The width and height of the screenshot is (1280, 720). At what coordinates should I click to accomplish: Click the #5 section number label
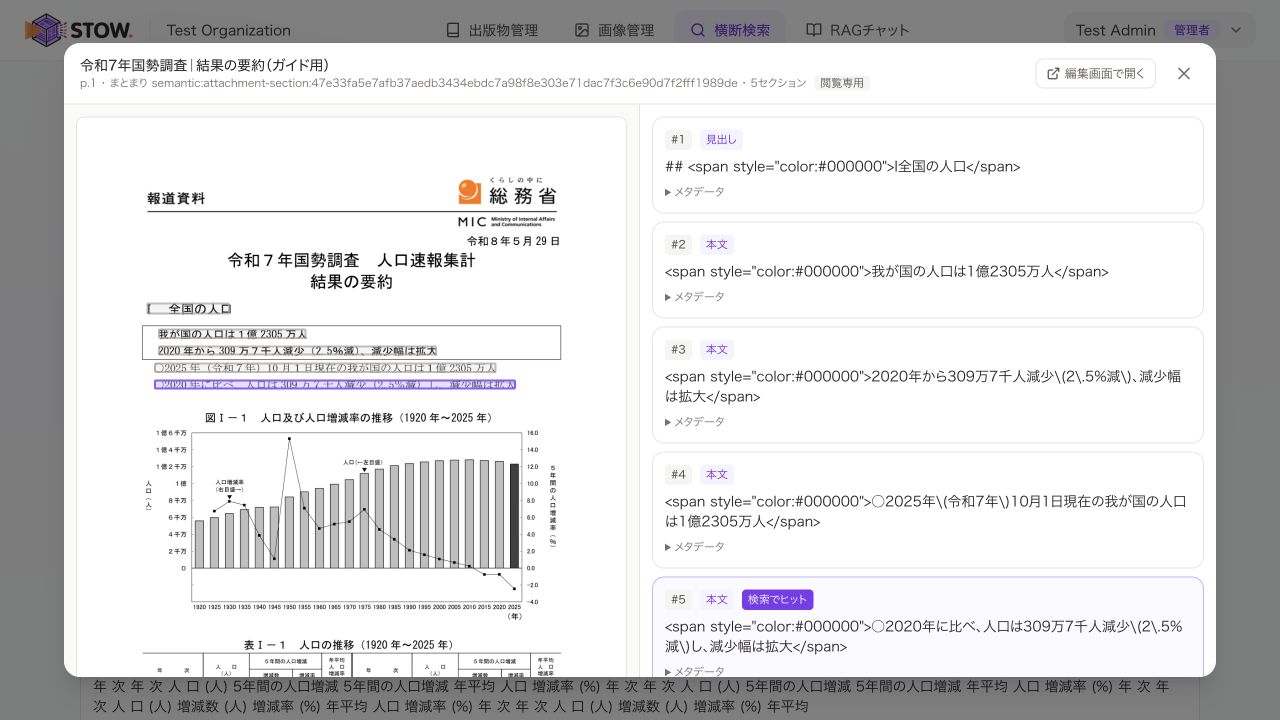coord(678,600)
